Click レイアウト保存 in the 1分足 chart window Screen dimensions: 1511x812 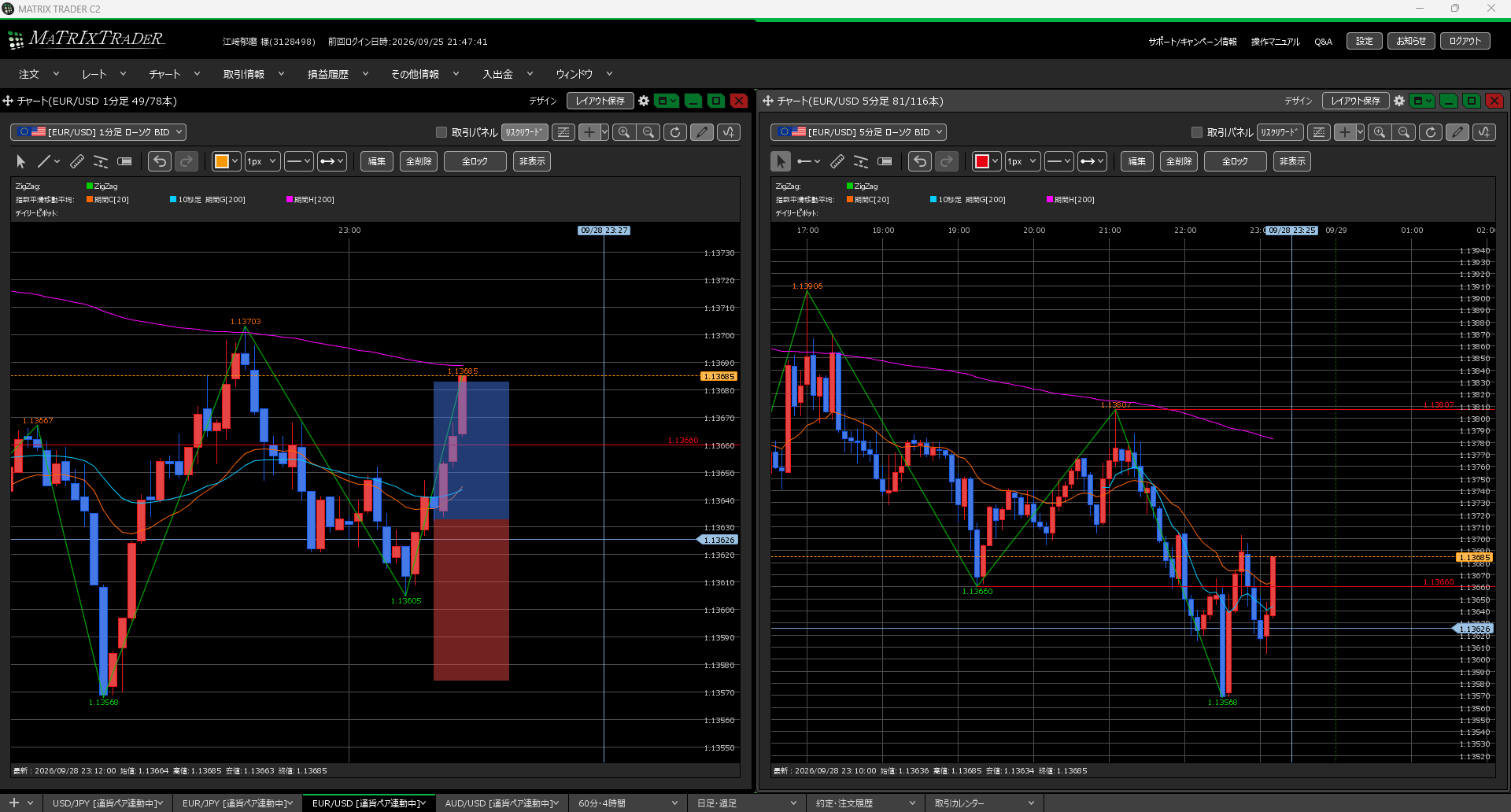coord(600,101)
